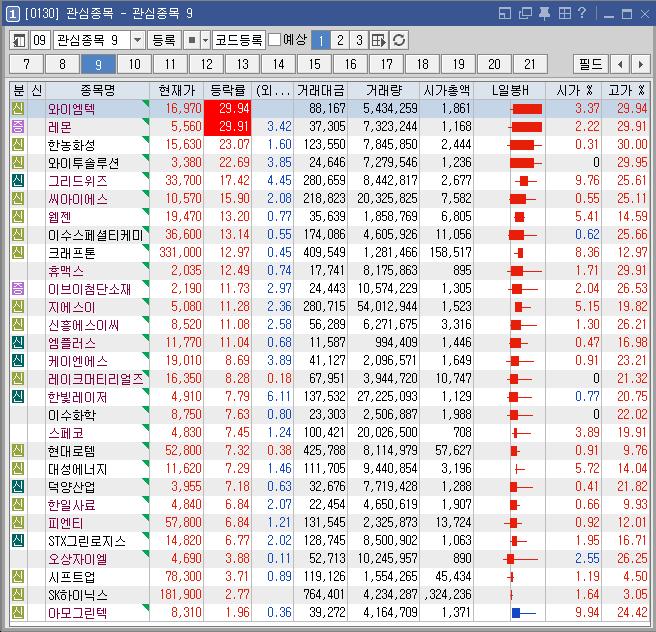Click the group number field 09

(x=40, y=40)
